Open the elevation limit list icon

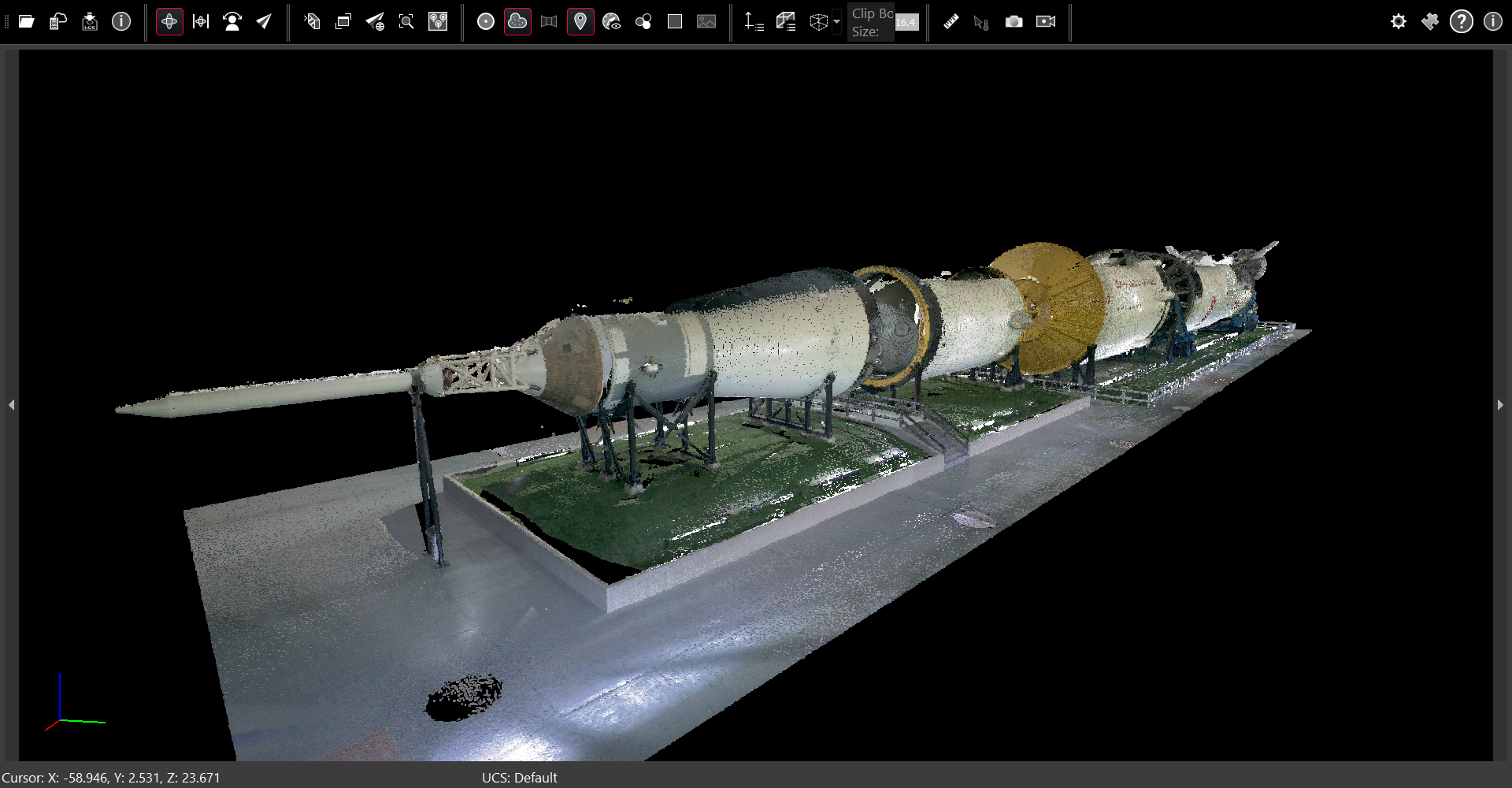754,21
